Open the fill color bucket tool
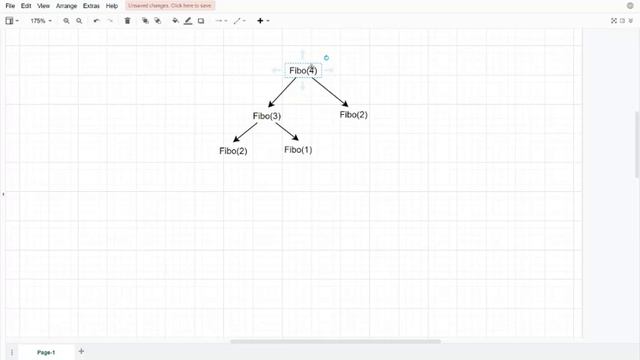640x360 pixels. [x=176, y=21]
